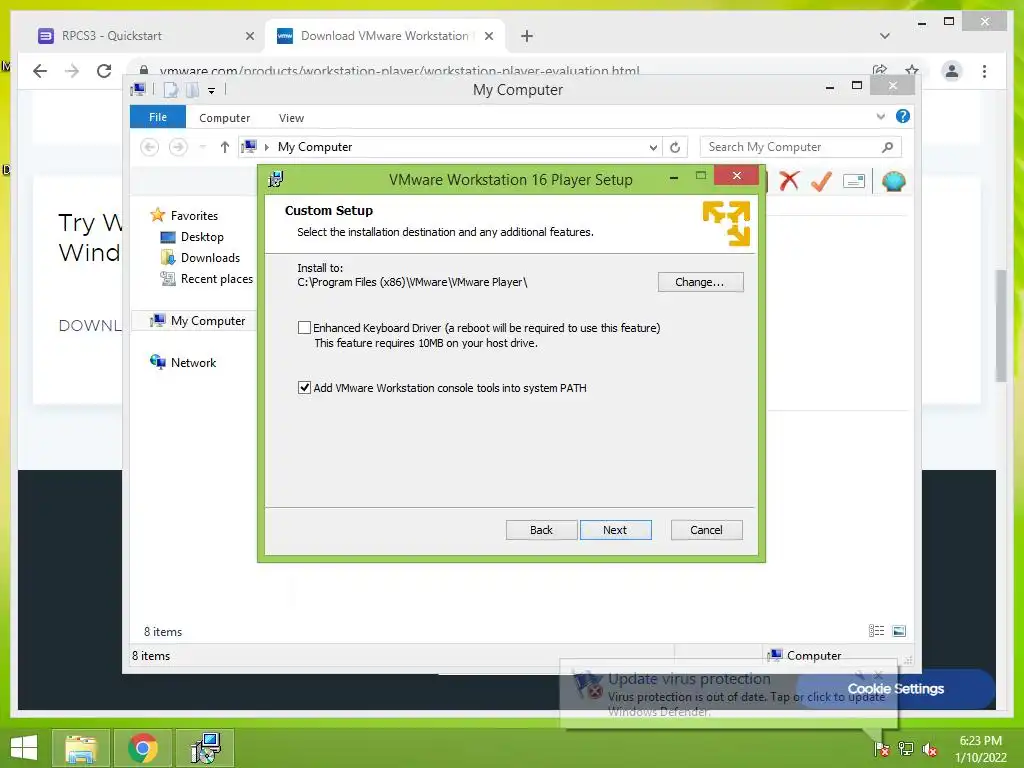The image size is (1024, 768).
Task: Click the Search My Computer field
Action: coord(800,147)
